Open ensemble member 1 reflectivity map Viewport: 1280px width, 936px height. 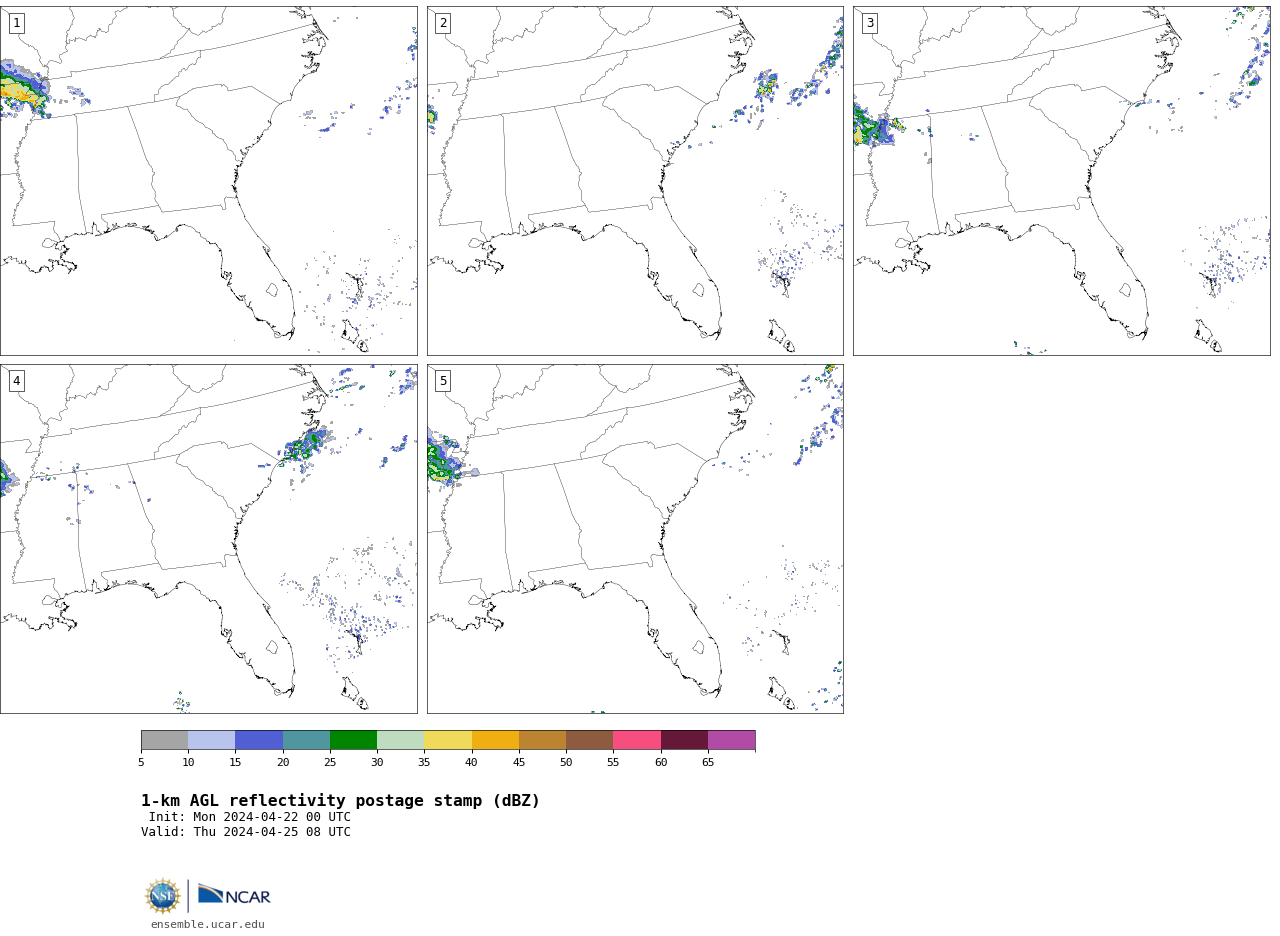pos(208,181)
